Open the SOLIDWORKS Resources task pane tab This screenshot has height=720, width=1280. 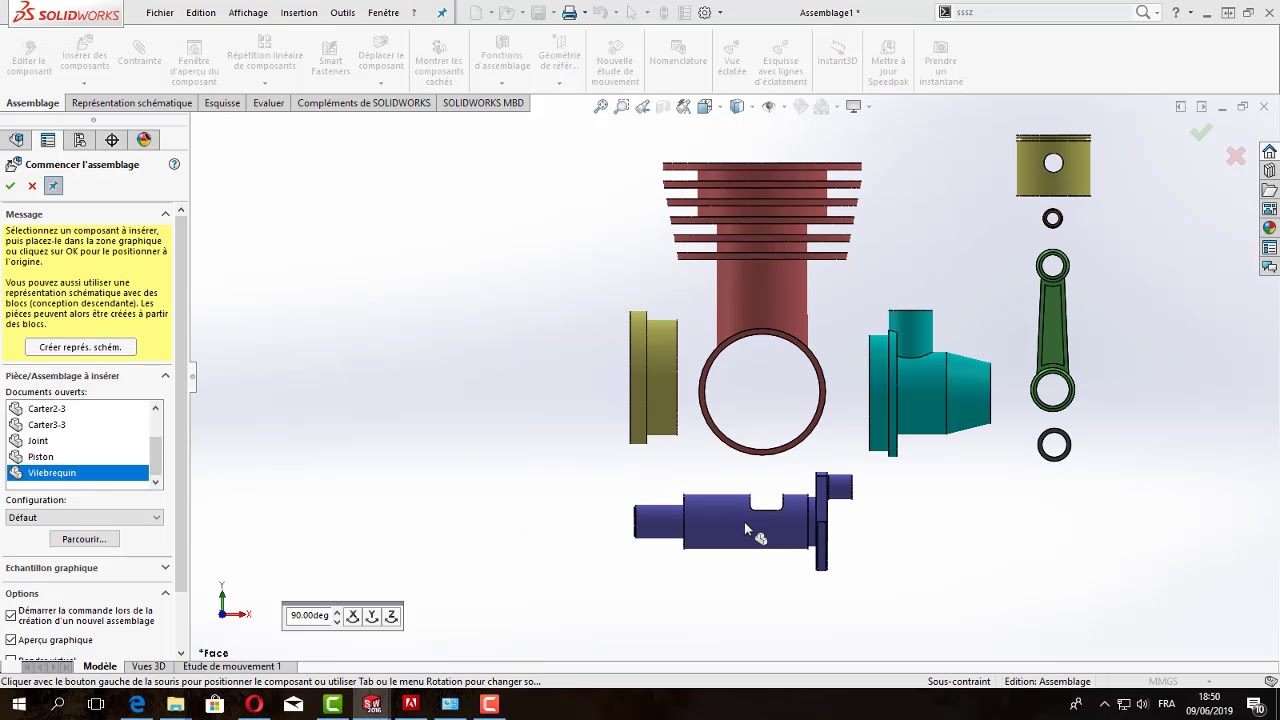pyautogui.click(x=1269, y=152)
